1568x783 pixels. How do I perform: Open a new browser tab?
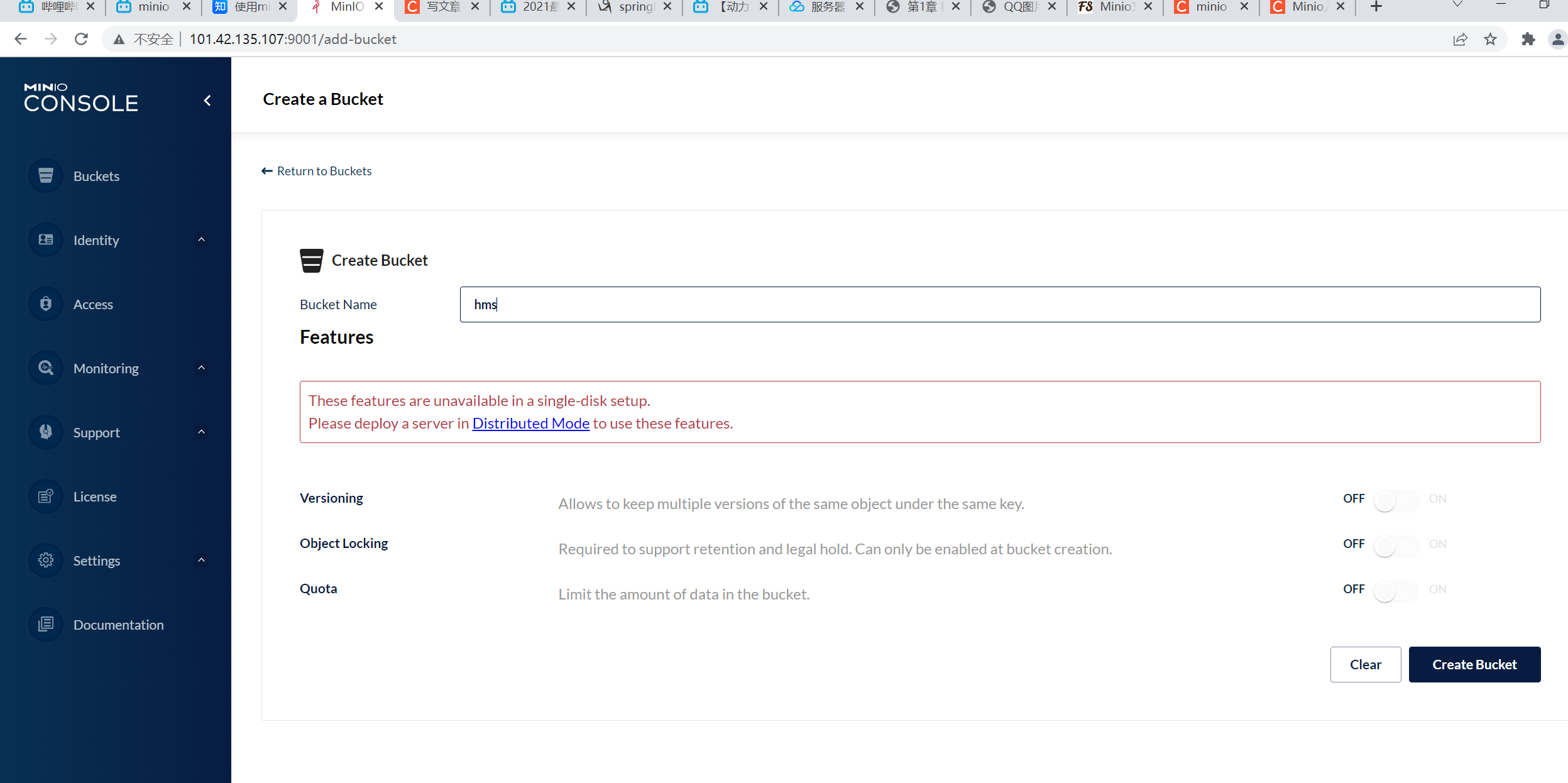click(x=1376, y=7)
